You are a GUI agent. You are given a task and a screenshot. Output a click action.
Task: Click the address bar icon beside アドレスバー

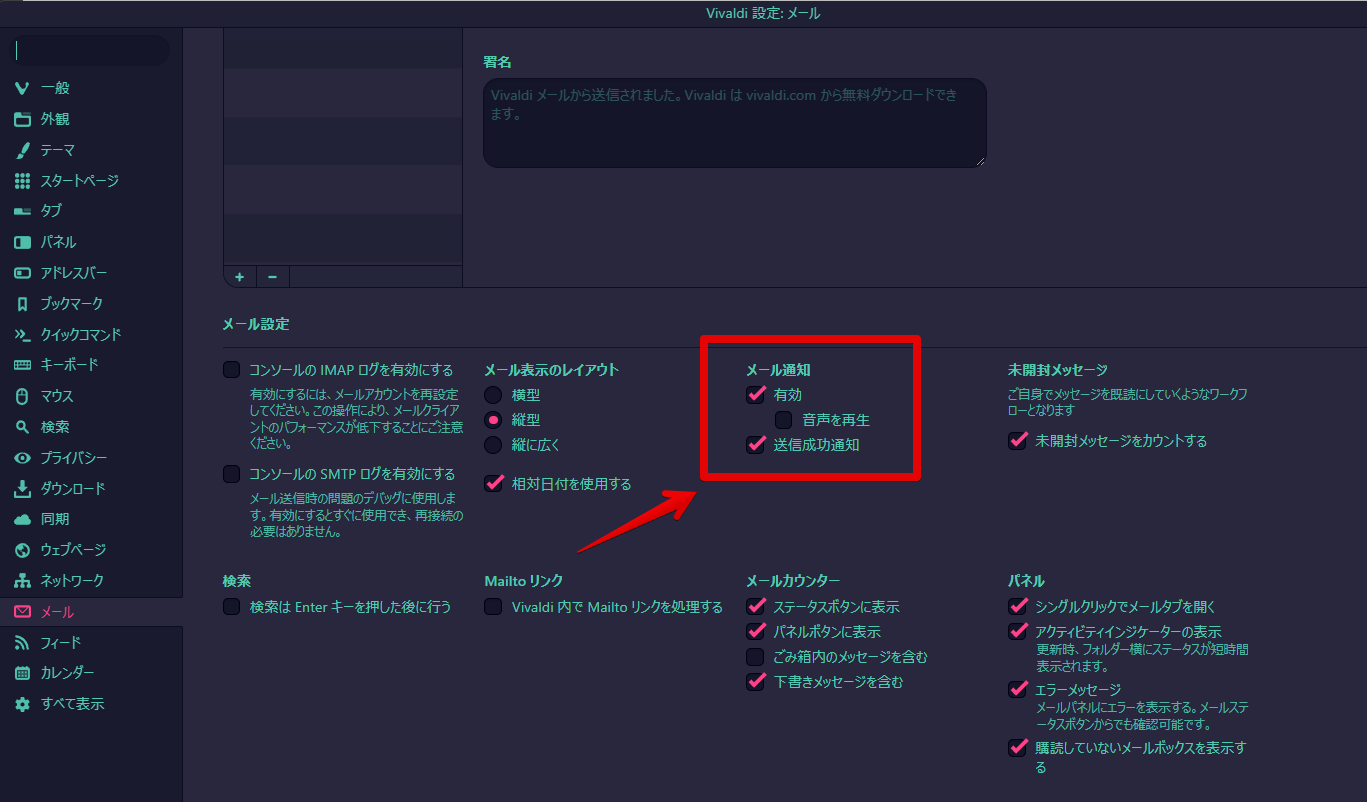pyautogui.click(x=22, y=273)
